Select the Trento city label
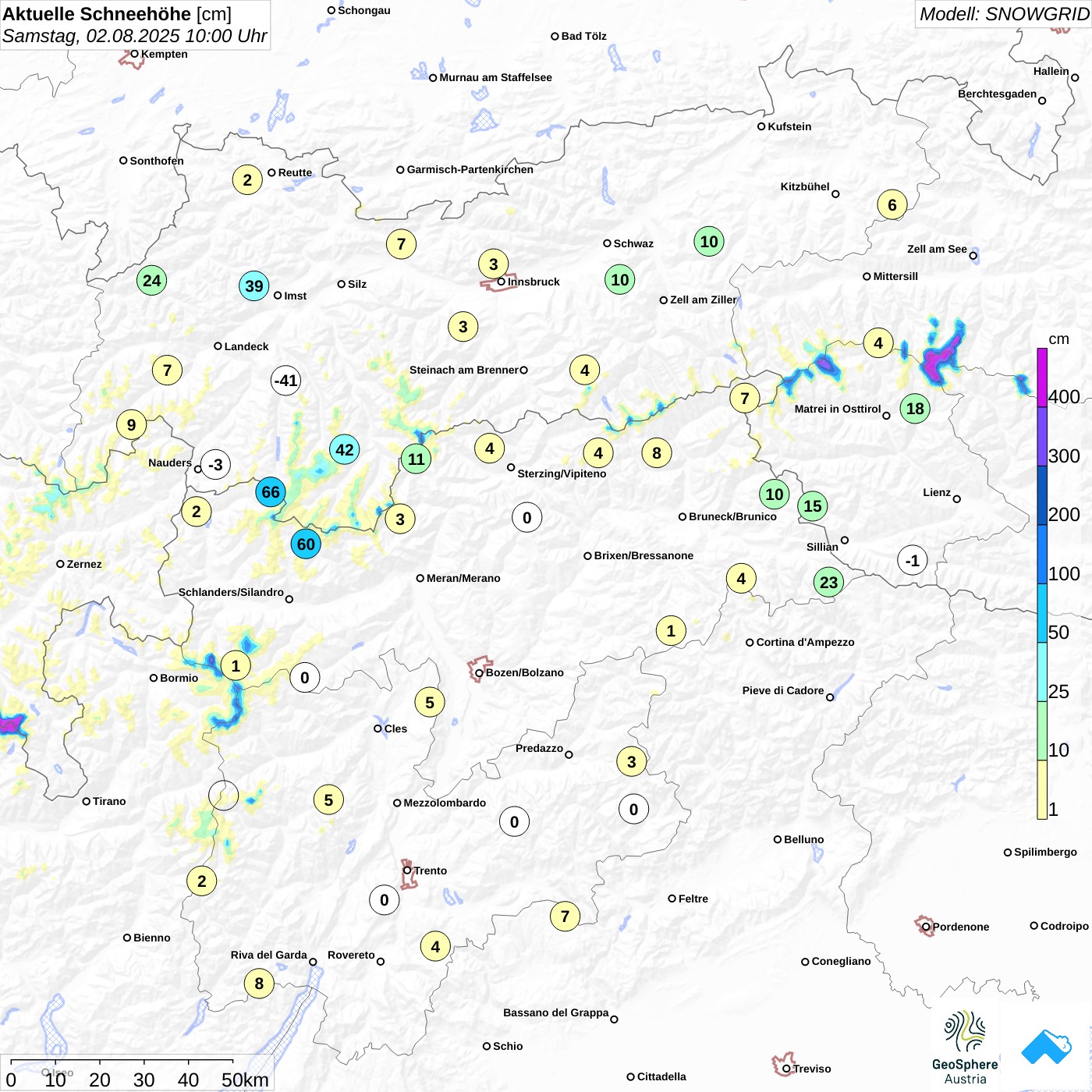The image size is (1092, 1092). [431, 870]
